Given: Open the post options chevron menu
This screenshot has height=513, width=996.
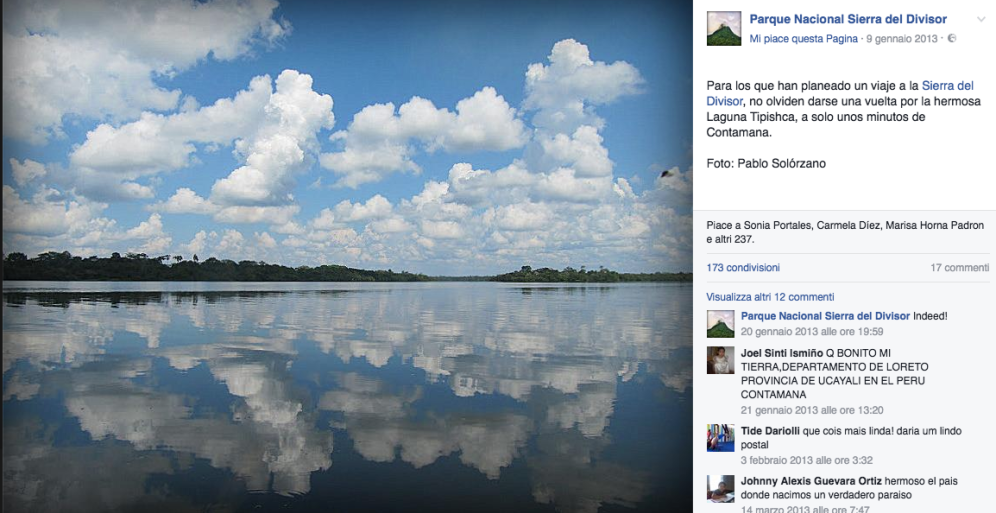Looking at the screenshot, I should (984, 18).
